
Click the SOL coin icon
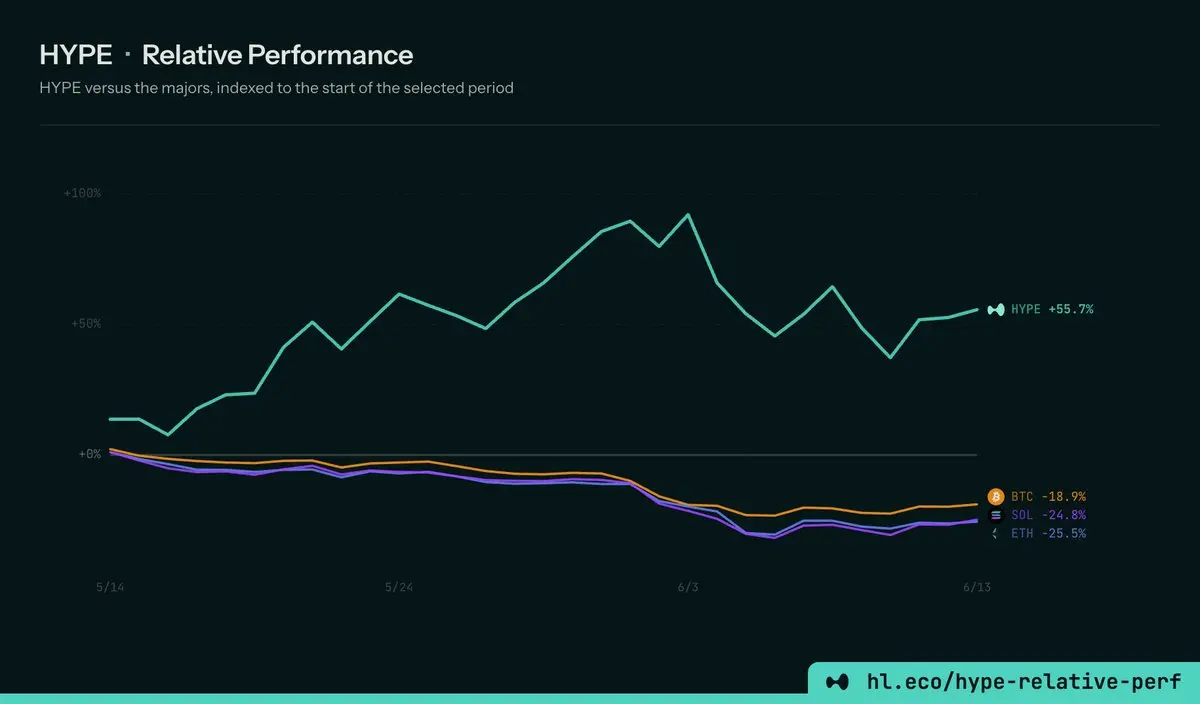(x=995, y=515)
